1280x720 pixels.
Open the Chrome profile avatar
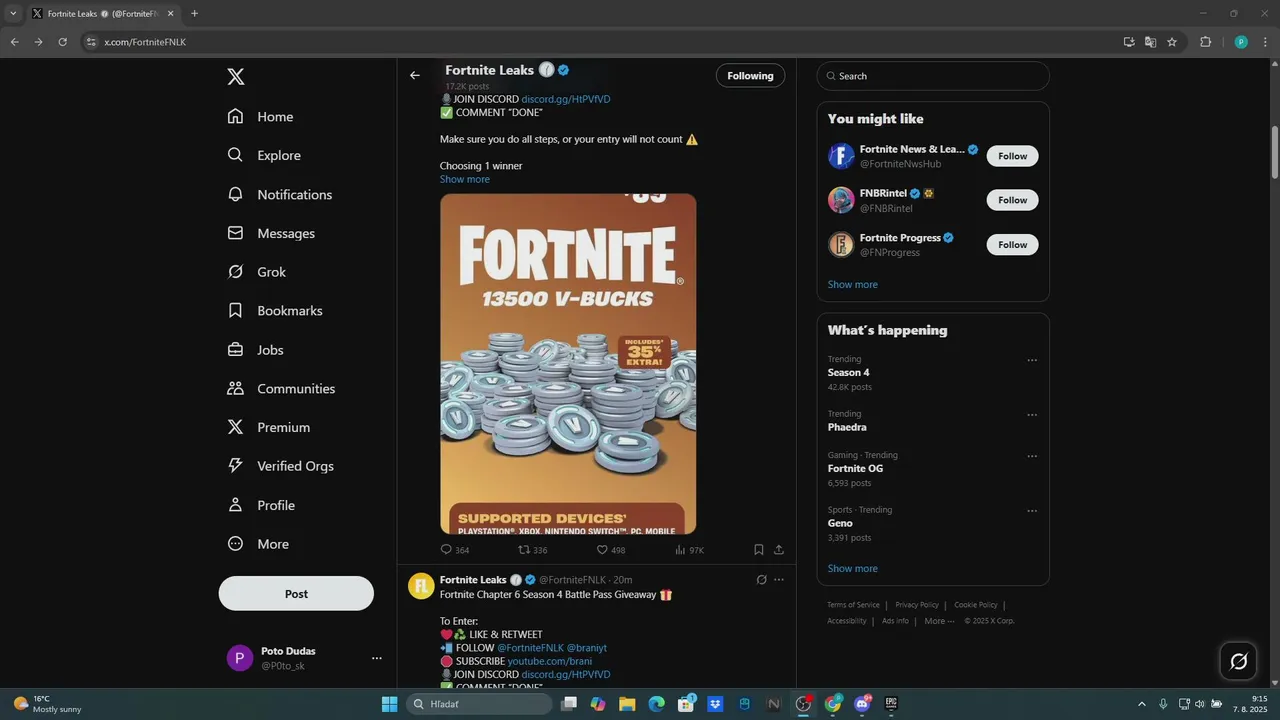(1241, 42)
